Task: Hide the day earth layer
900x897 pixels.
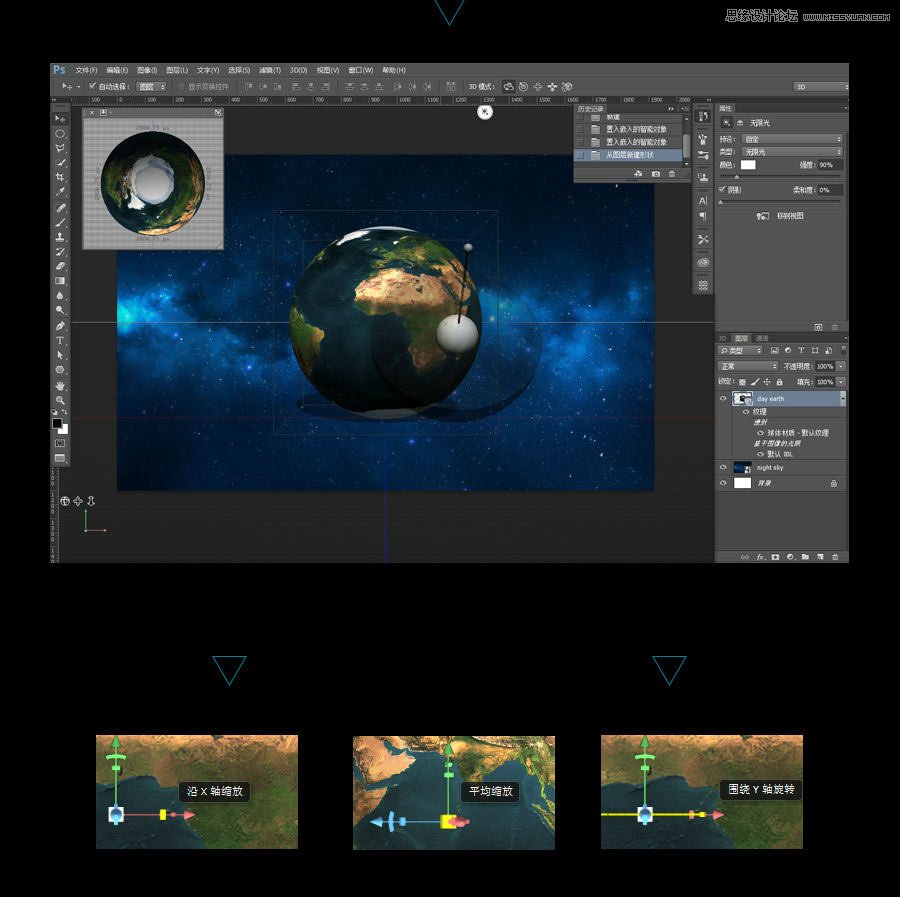Action: click(x=723, y=398)
